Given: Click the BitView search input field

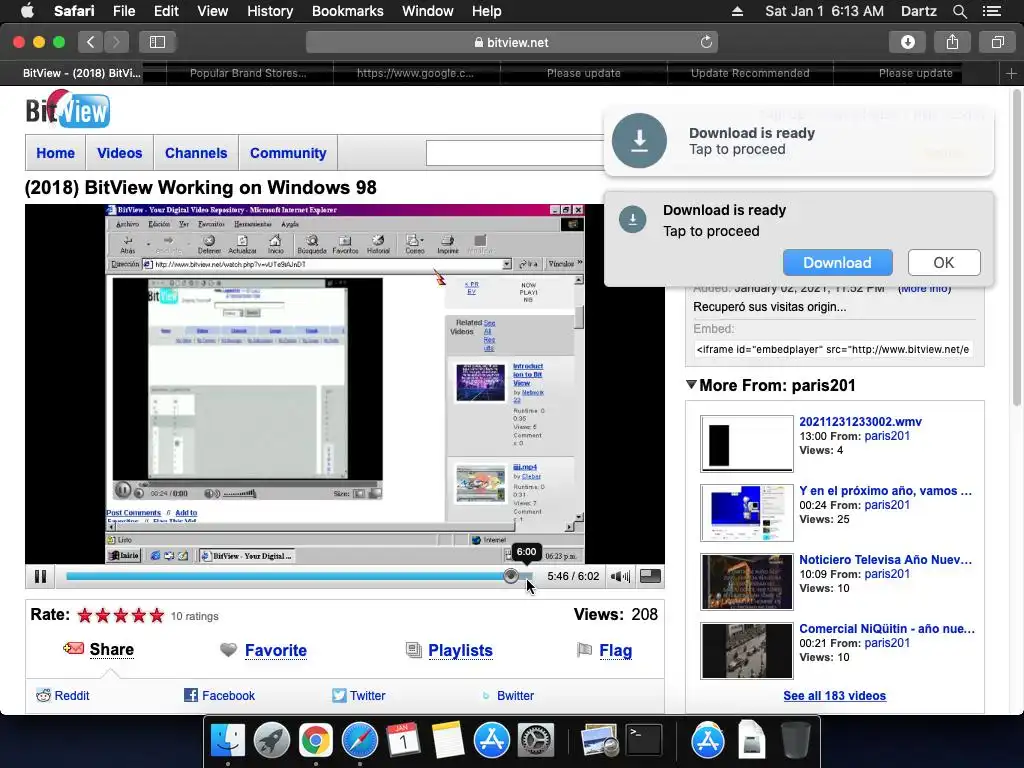Looking at the screenshot, I should 515,153.
